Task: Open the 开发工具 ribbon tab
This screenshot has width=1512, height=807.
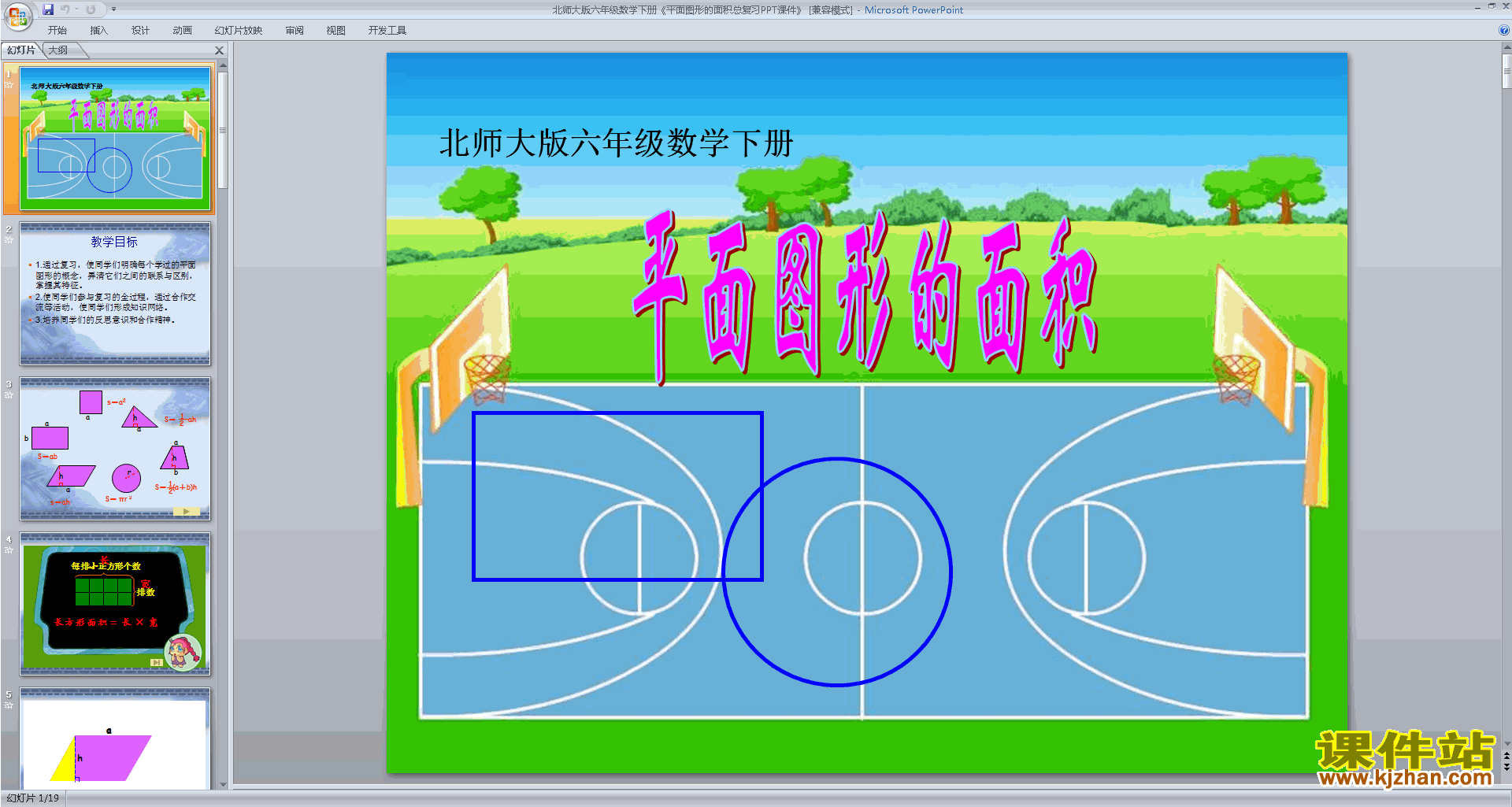Action: (x=387, y=31)
